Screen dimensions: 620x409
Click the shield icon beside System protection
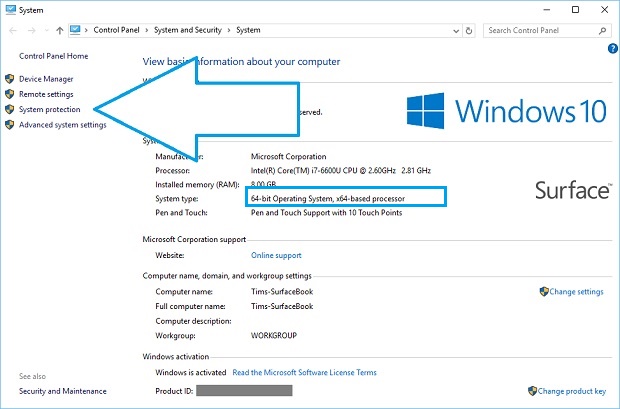tap(10, 109)
